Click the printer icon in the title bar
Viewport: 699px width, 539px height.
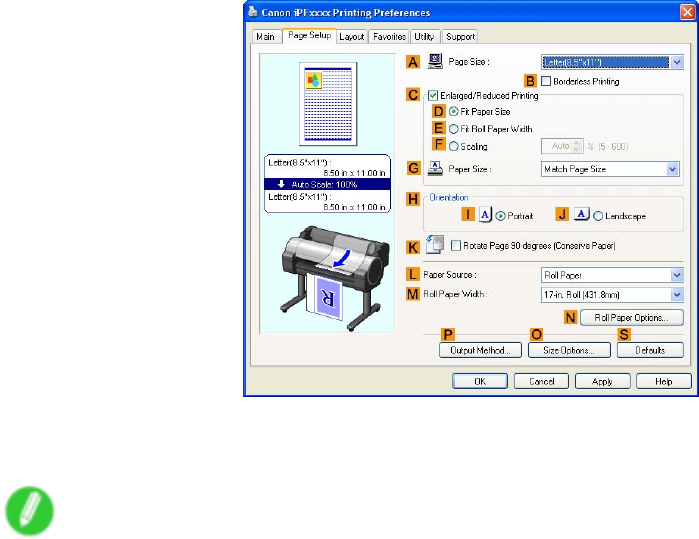[253, 12]
